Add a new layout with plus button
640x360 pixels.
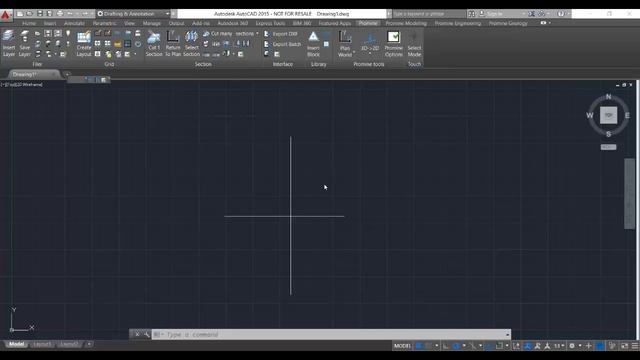click(89, 344)
